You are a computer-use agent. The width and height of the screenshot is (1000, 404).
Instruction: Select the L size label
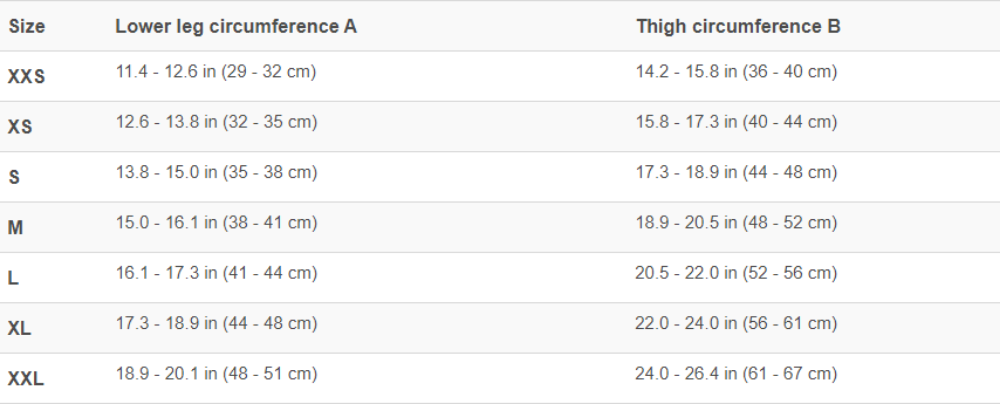coord(13,279)
